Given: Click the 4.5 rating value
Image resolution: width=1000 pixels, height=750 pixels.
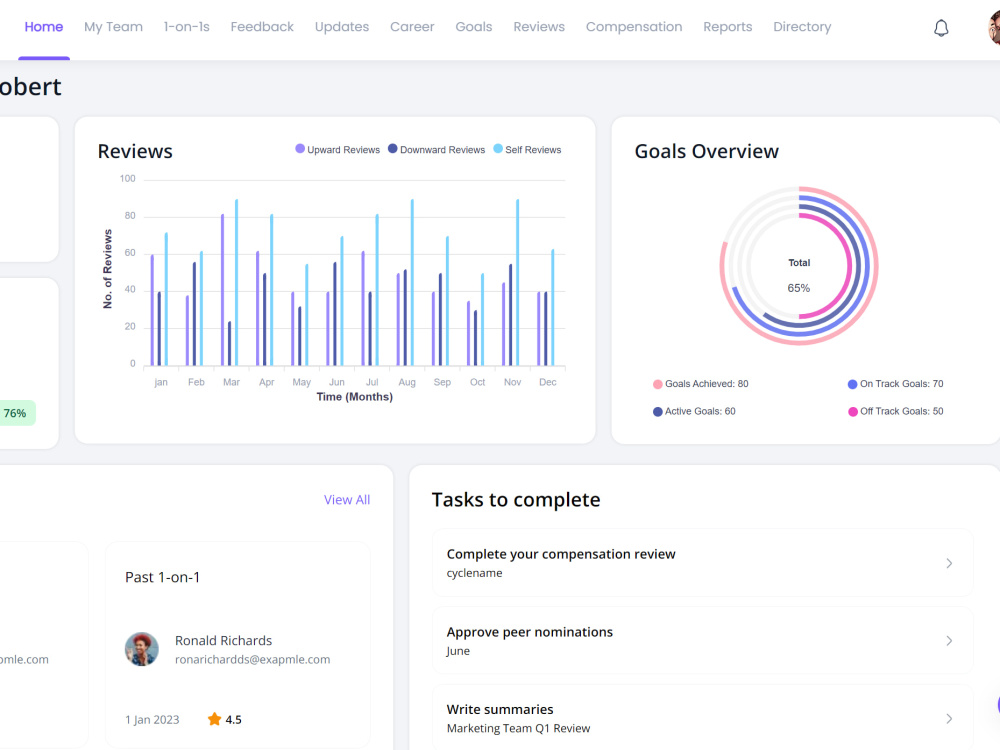Looking at the screenshot, I should coord(233,719).
